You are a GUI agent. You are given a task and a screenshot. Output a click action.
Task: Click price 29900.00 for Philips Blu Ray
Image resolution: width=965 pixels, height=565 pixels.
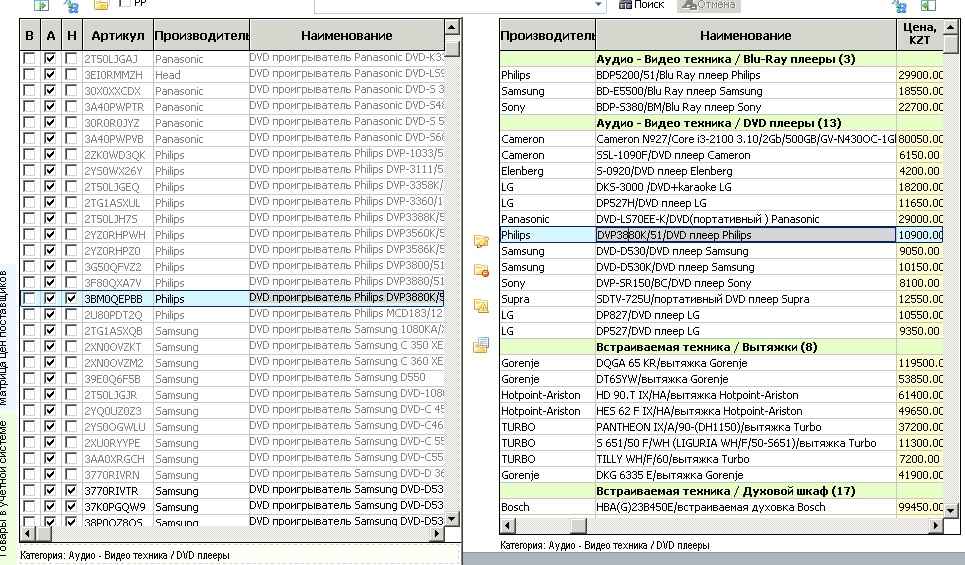coord(919,75)
